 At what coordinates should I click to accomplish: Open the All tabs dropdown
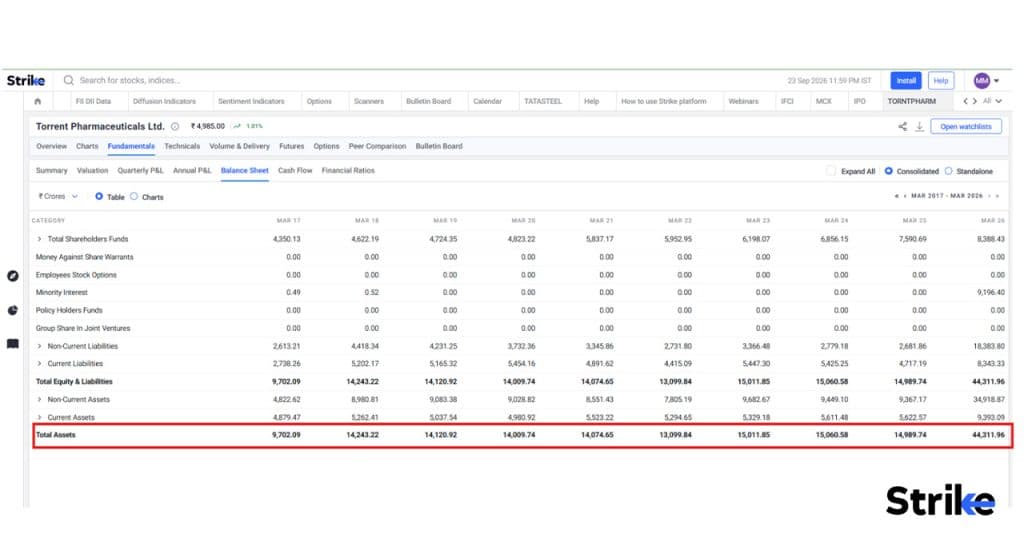click(992, 101)
